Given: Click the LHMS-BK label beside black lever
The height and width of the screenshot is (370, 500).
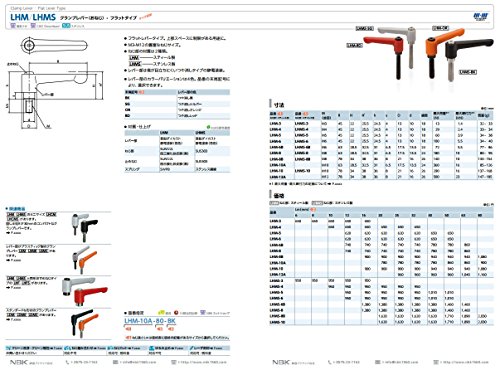Looking at the screenshot, I should [x=468, y=72].
